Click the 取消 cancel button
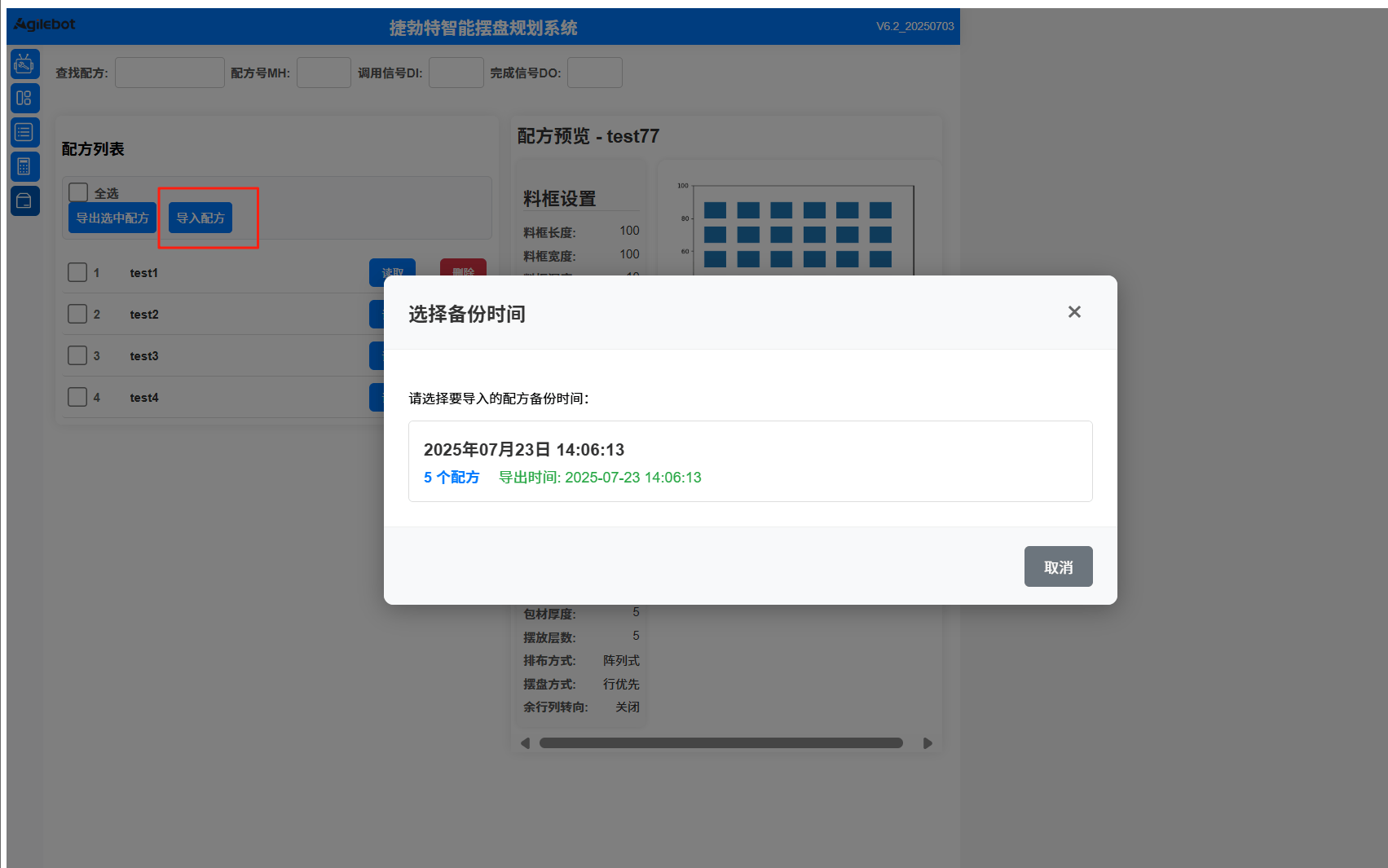 tap(1058, 566)
